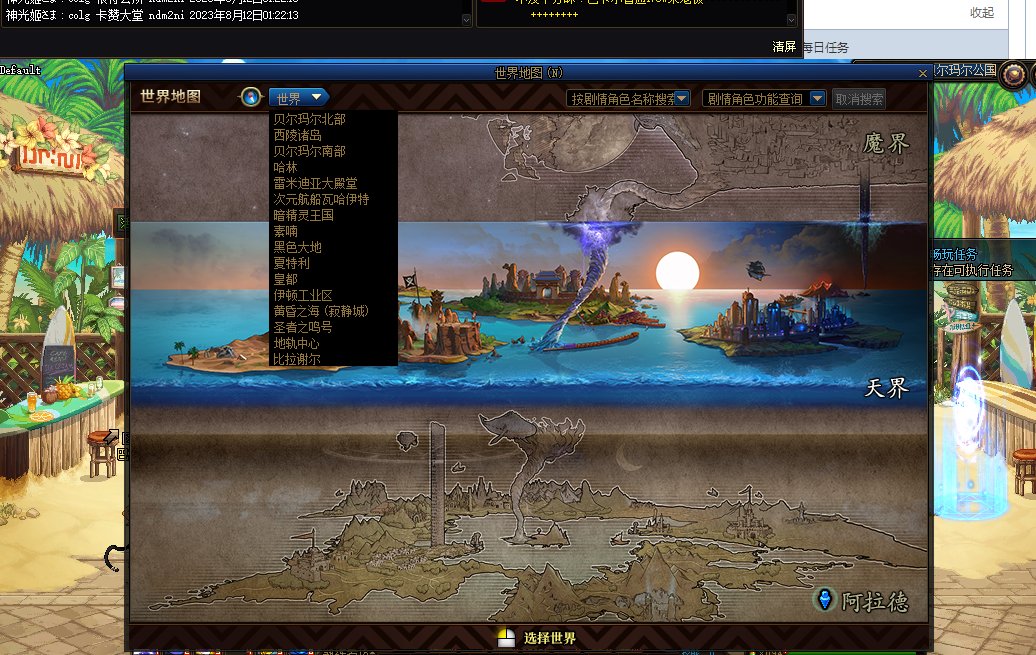Click the 收起 collapse link
This screenshot has height=655, width=1036.
[x=982, y=13]
